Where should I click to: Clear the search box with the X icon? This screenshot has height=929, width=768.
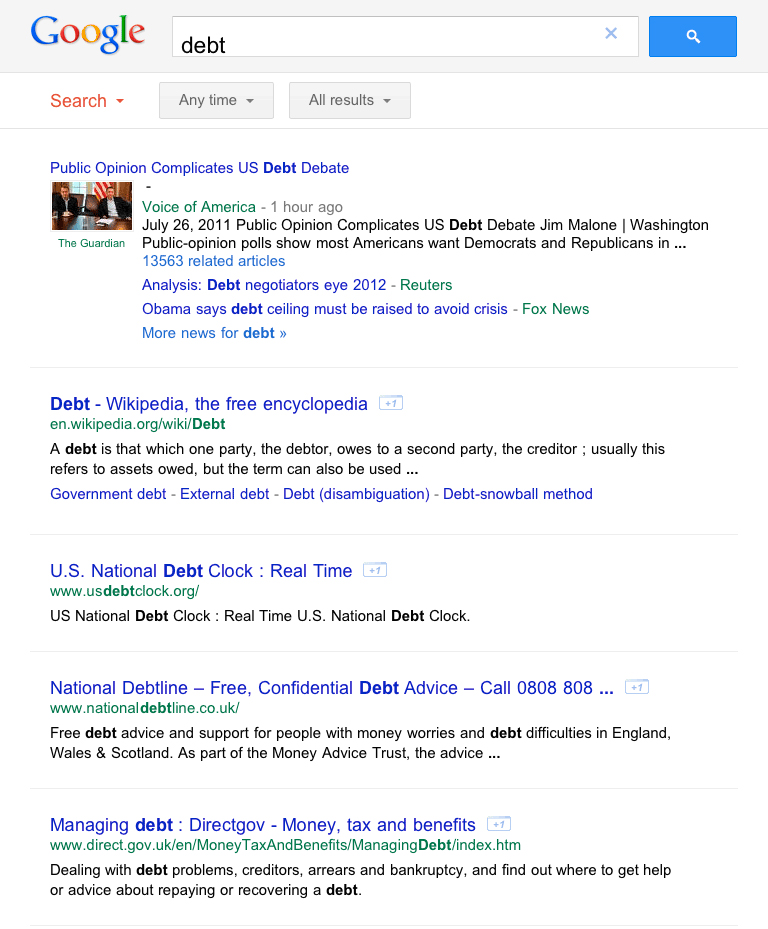pyautogui.click(x=611, y=33)
